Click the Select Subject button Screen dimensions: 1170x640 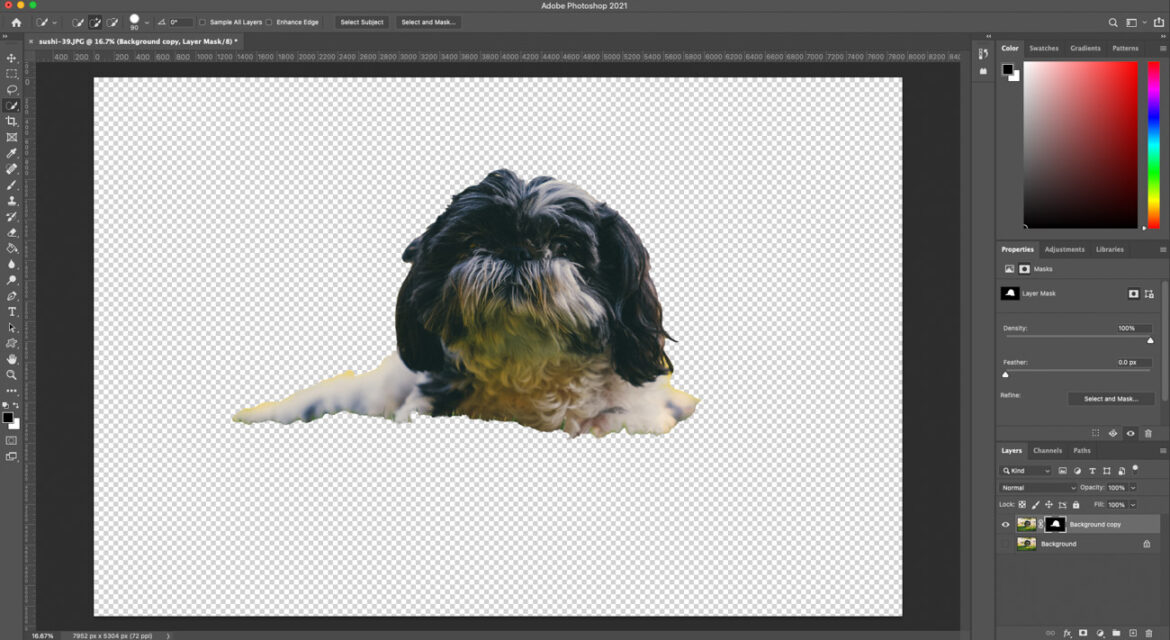tap(361, 21)
